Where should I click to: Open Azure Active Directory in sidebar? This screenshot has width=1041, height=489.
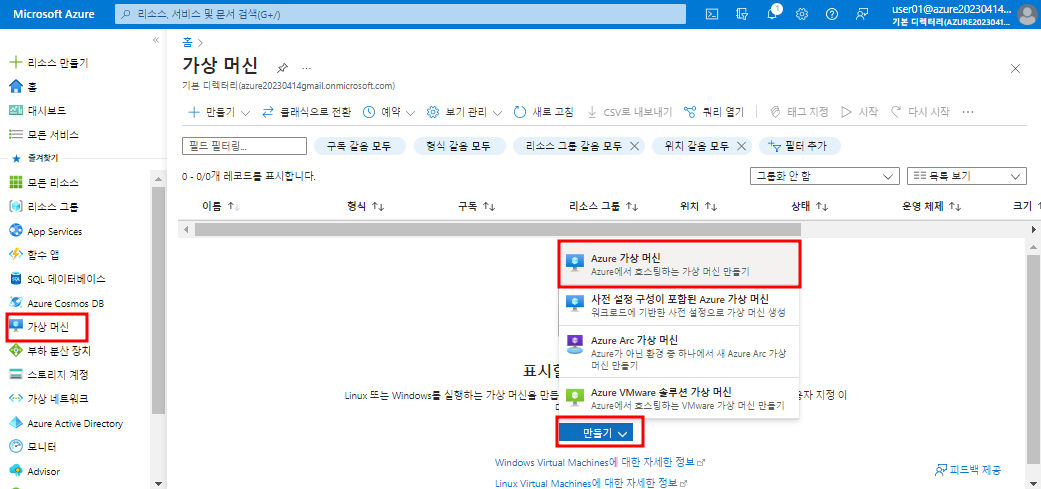pos(66,423)
